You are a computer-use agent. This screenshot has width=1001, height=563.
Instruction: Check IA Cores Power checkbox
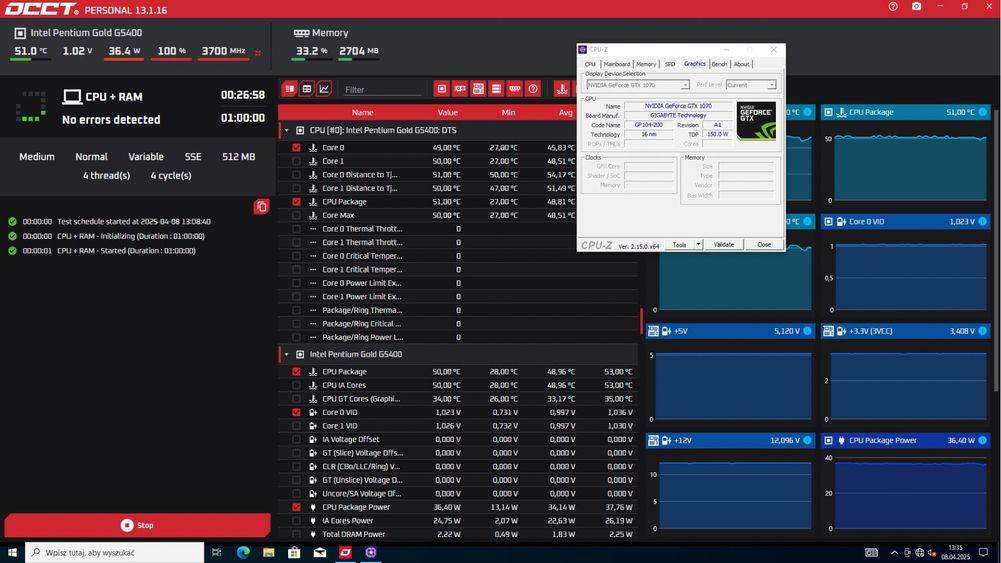(296, 521)
